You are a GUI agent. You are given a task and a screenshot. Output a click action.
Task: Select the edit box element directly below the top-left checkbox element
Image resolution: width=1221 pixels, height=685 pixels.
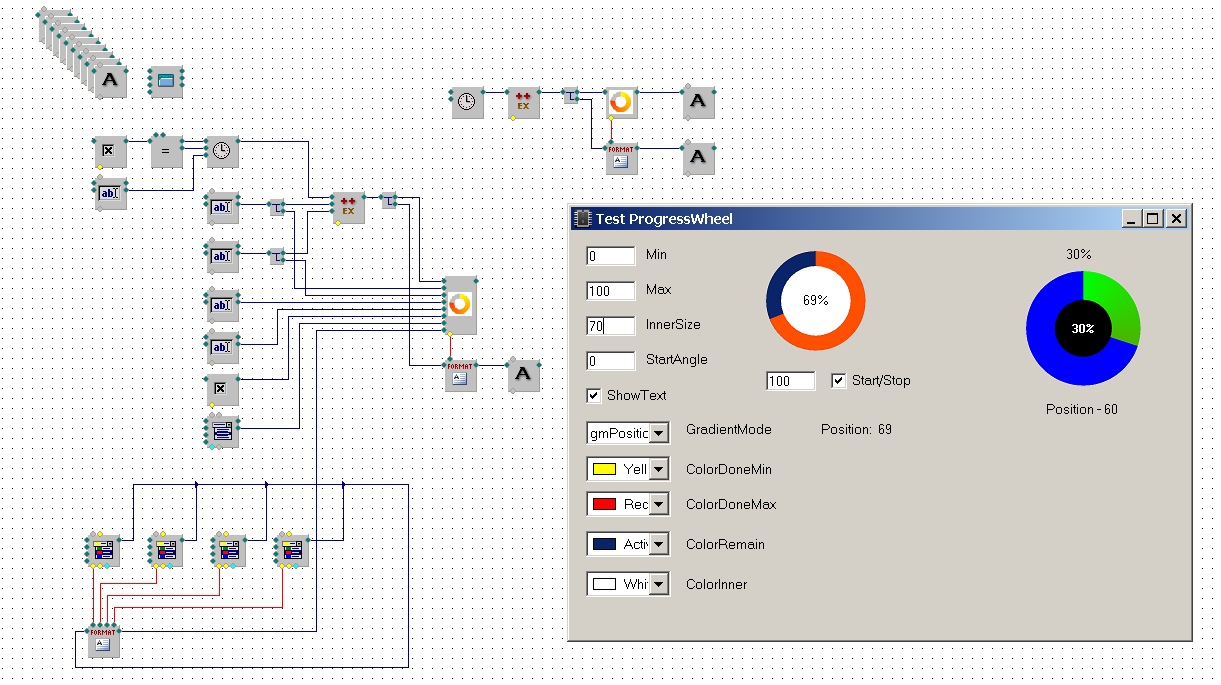[x=111, y=193]
